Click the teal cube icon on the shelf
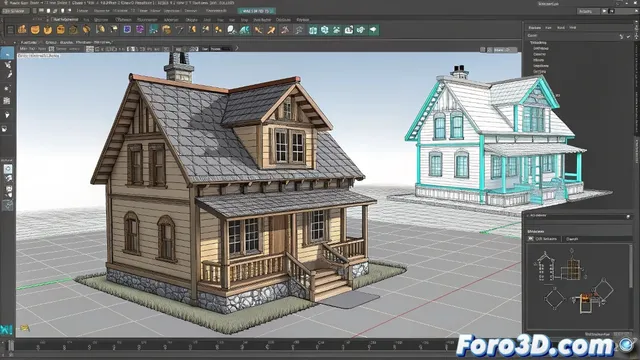The image size is (640, 360). (324, 30)
